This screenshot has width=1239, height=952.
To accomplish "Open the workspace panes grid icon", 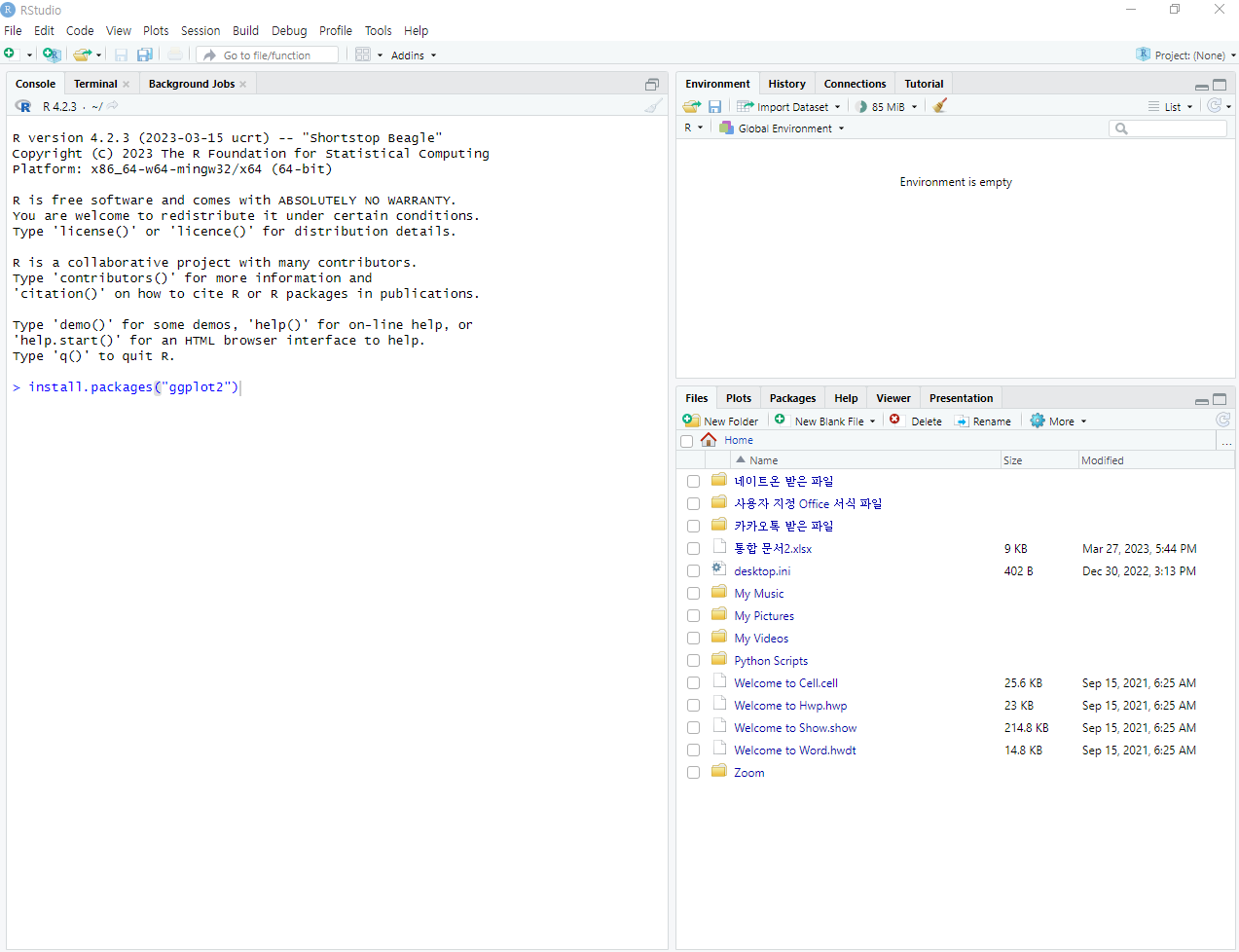I will [x=363, y=55].
